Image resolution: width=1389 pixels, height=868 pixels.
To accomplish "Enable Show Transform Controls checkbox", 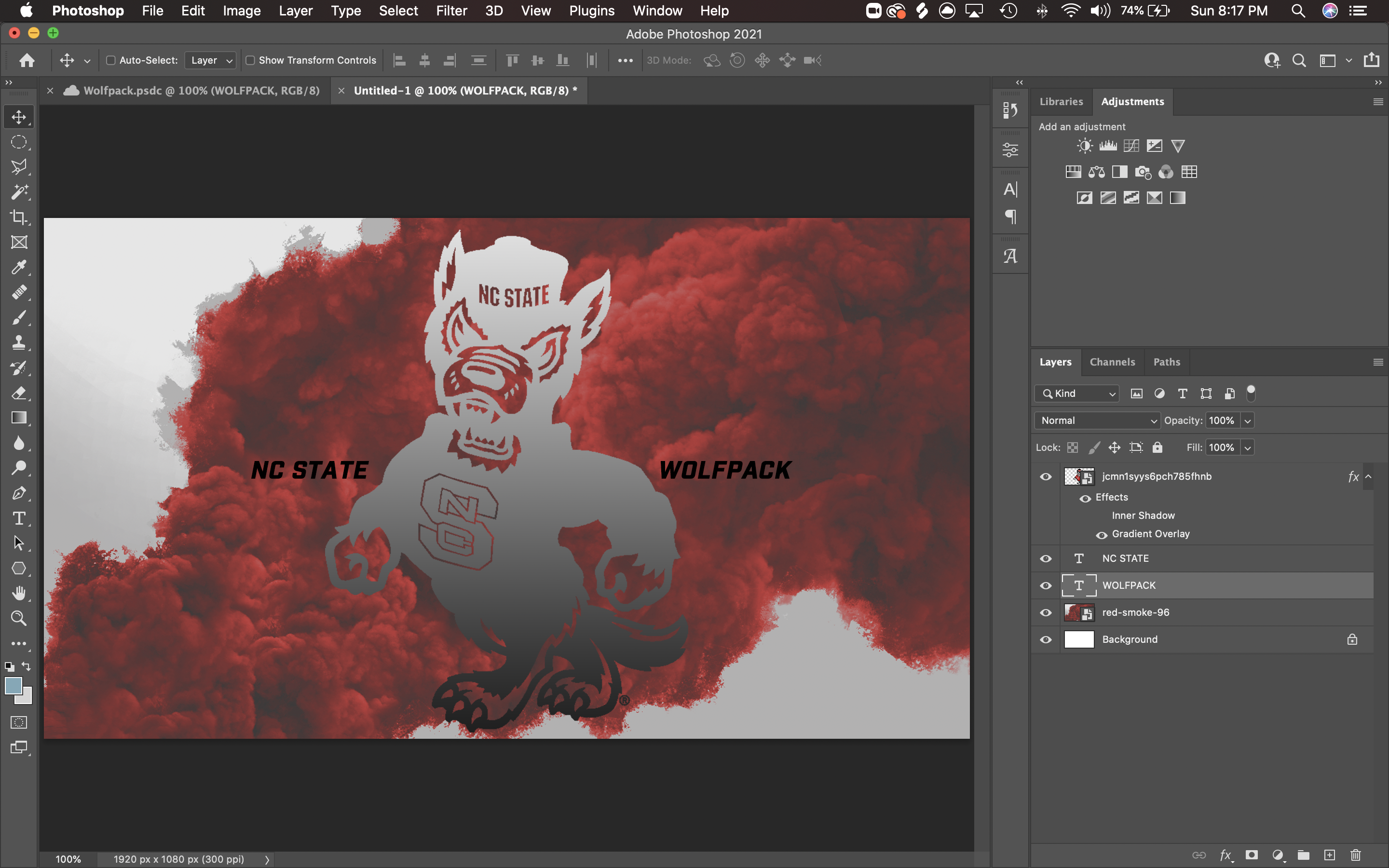I will point(250,60).
